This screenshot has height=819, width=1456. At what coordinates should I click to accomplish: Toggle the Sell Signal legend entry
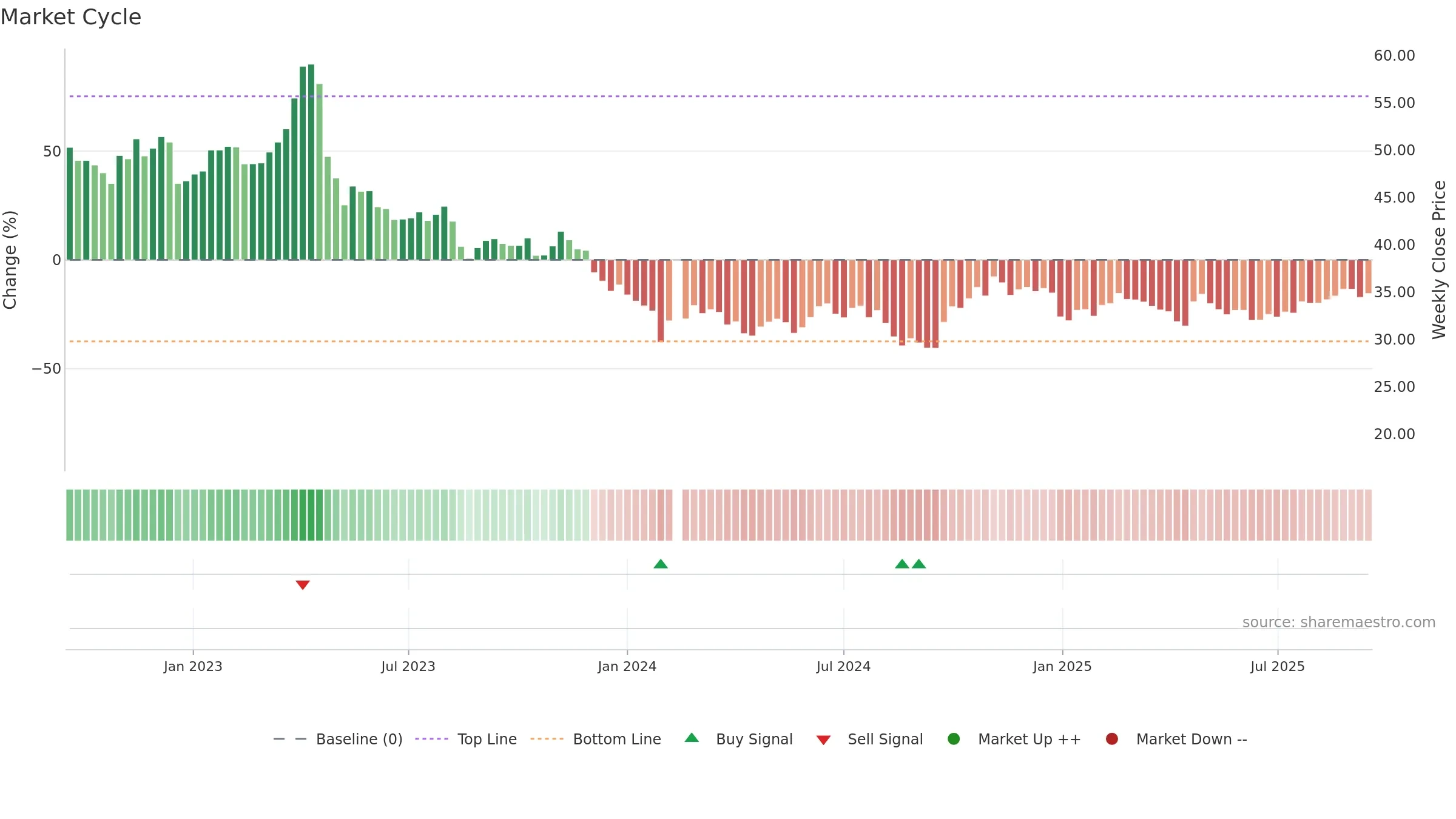869,739
